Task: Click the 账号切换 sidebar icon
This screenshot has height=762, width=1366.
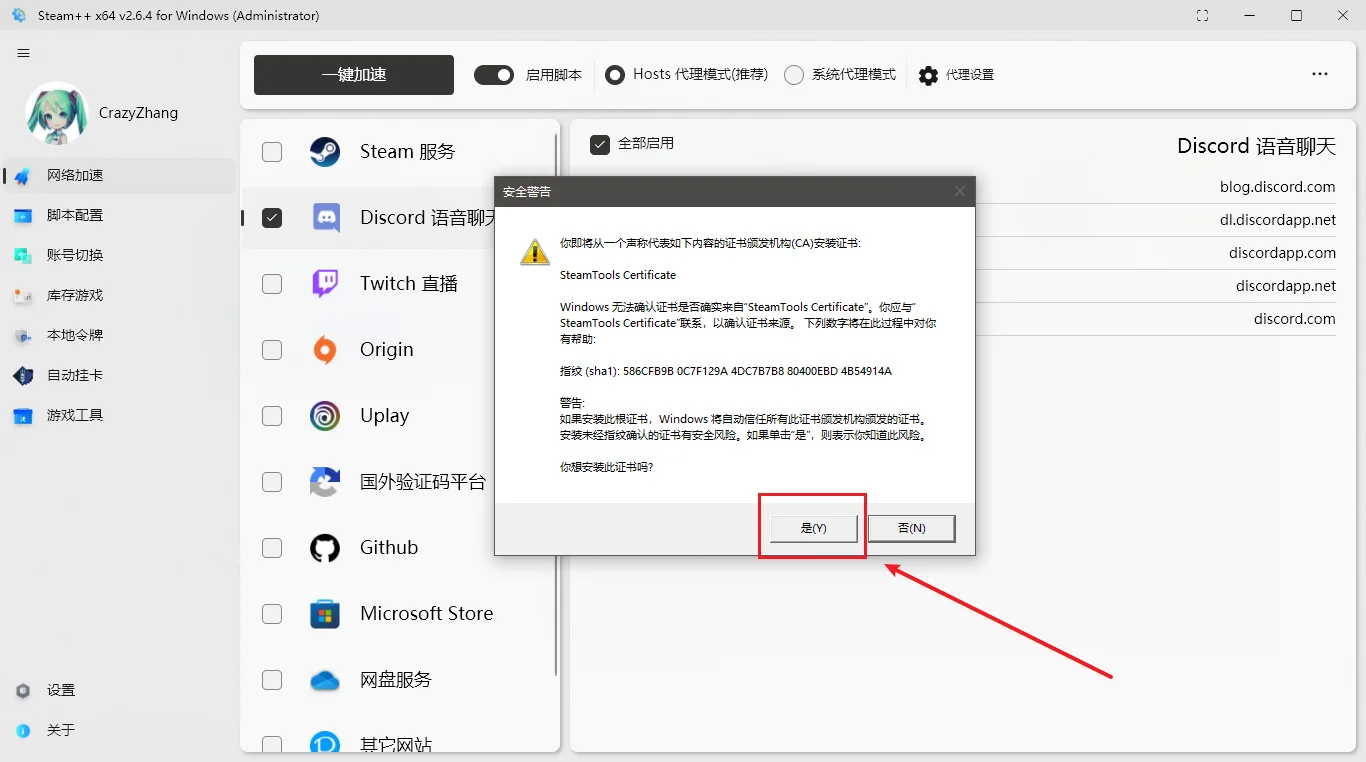Action: [23, 255]
